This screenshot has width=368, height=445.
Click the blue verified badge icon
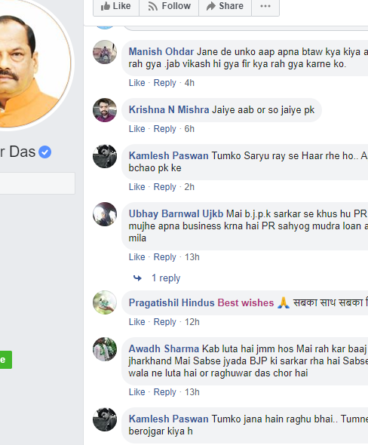pyautogui.click(x=45, y=152)
